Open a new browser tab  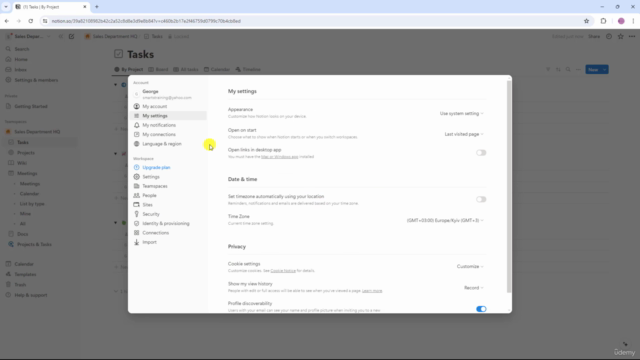97,7
